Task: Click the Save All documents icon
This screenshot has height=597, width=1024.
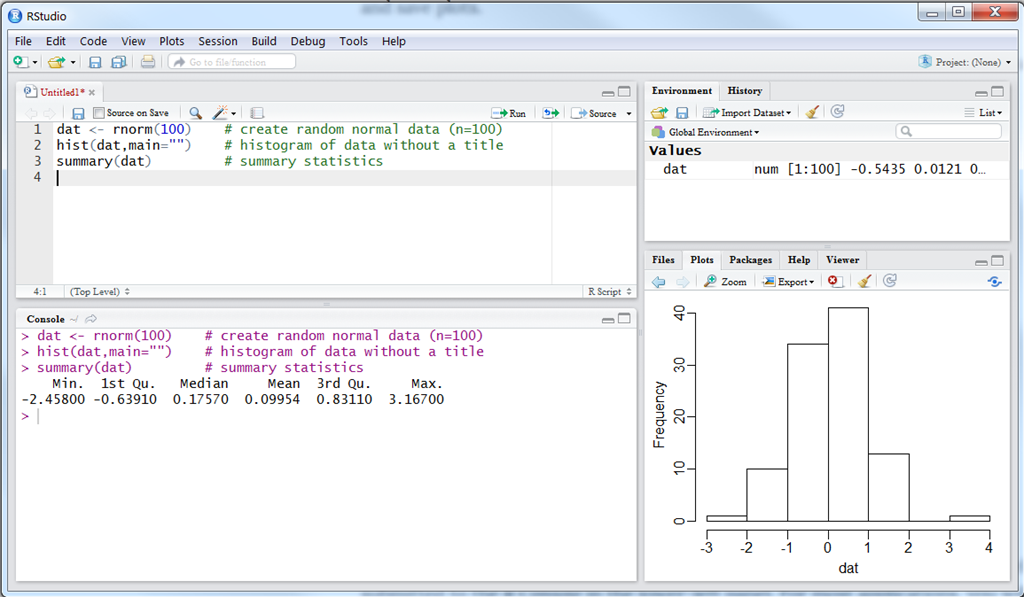Action: click(x=119, y=62)
